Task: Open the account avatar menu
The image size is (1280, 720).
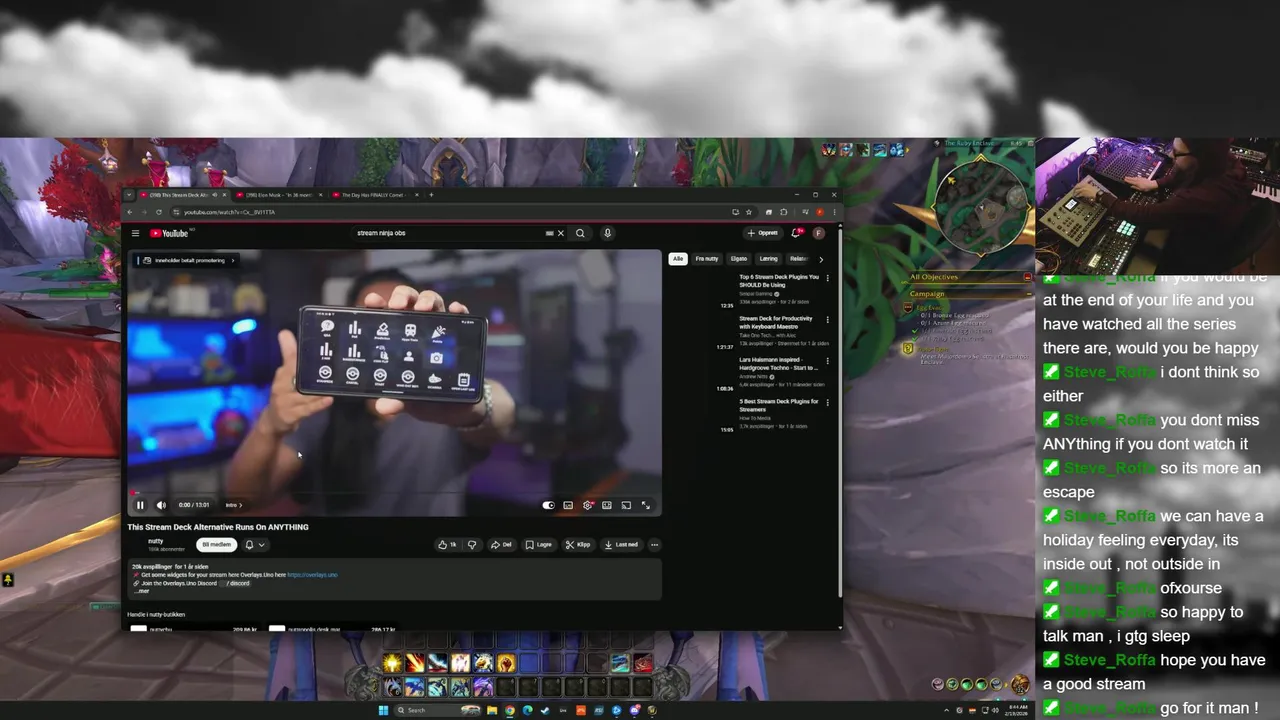Action: [818, 233]
